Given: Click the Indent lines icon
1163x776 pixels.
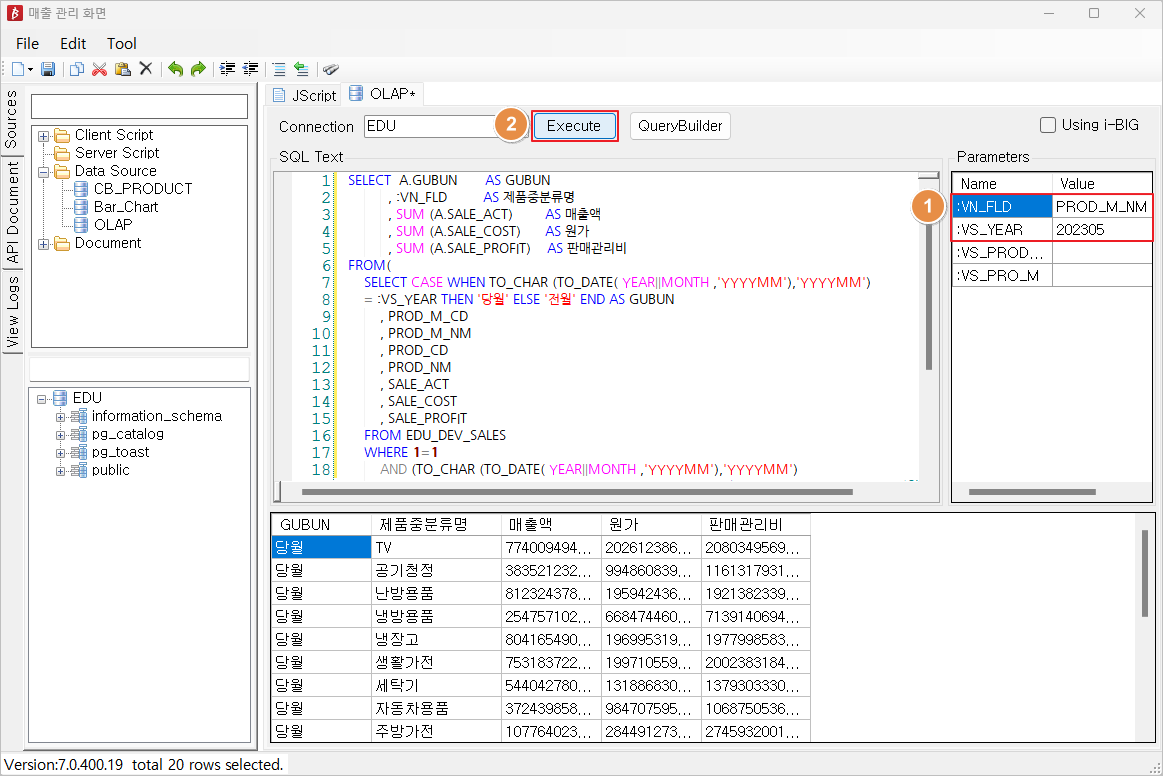Looking at the screenshot, I should point(228,69).
